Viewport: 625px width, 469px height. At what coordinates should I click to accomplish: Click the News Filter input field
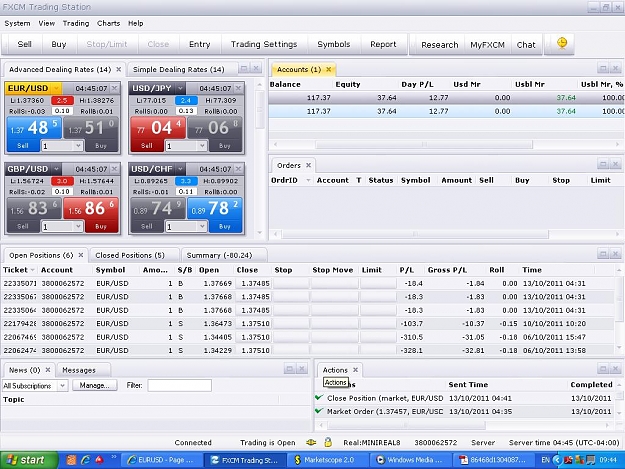tap(180, 385)
